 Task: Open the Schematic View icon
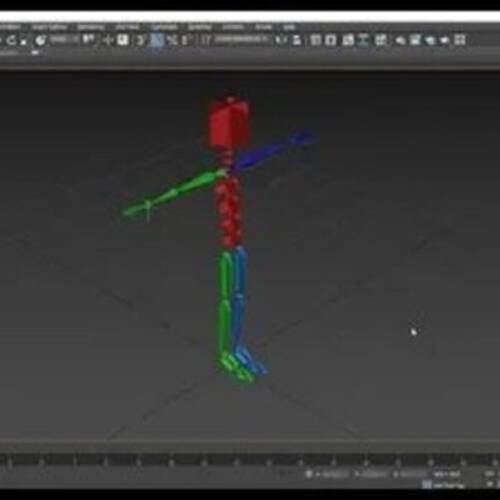[x=381, y=40]
